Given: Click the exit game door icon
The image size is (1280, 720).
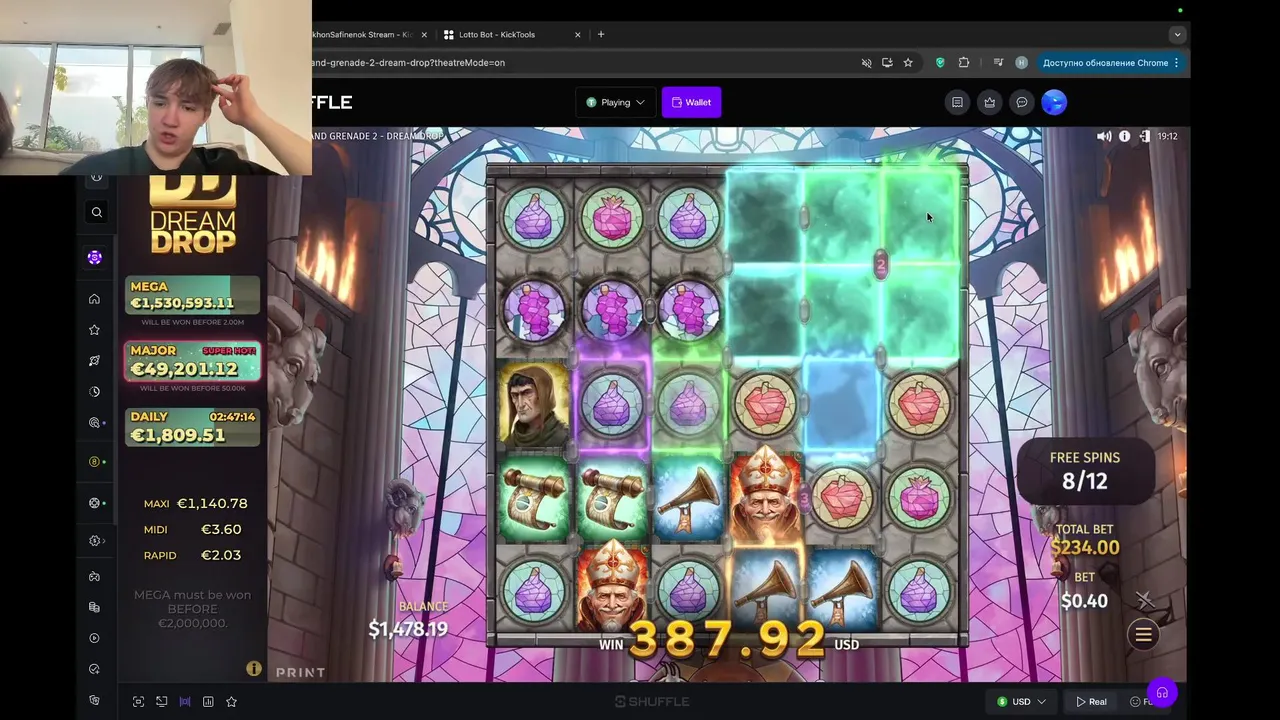Looking at the screenshot, I should [x=1144, y=136].
